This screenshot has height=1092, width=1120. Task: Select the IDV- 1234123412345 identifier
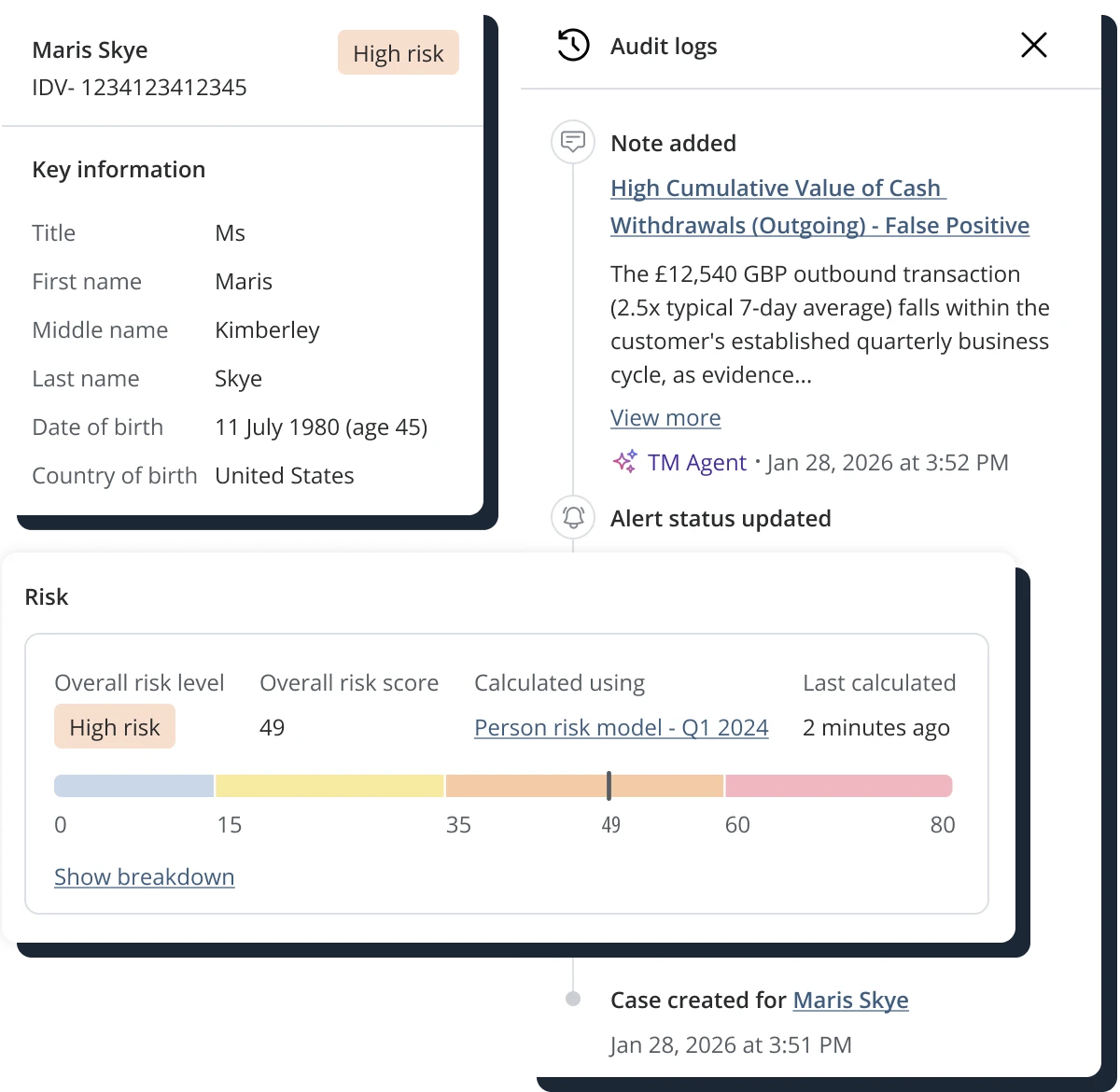139,88
